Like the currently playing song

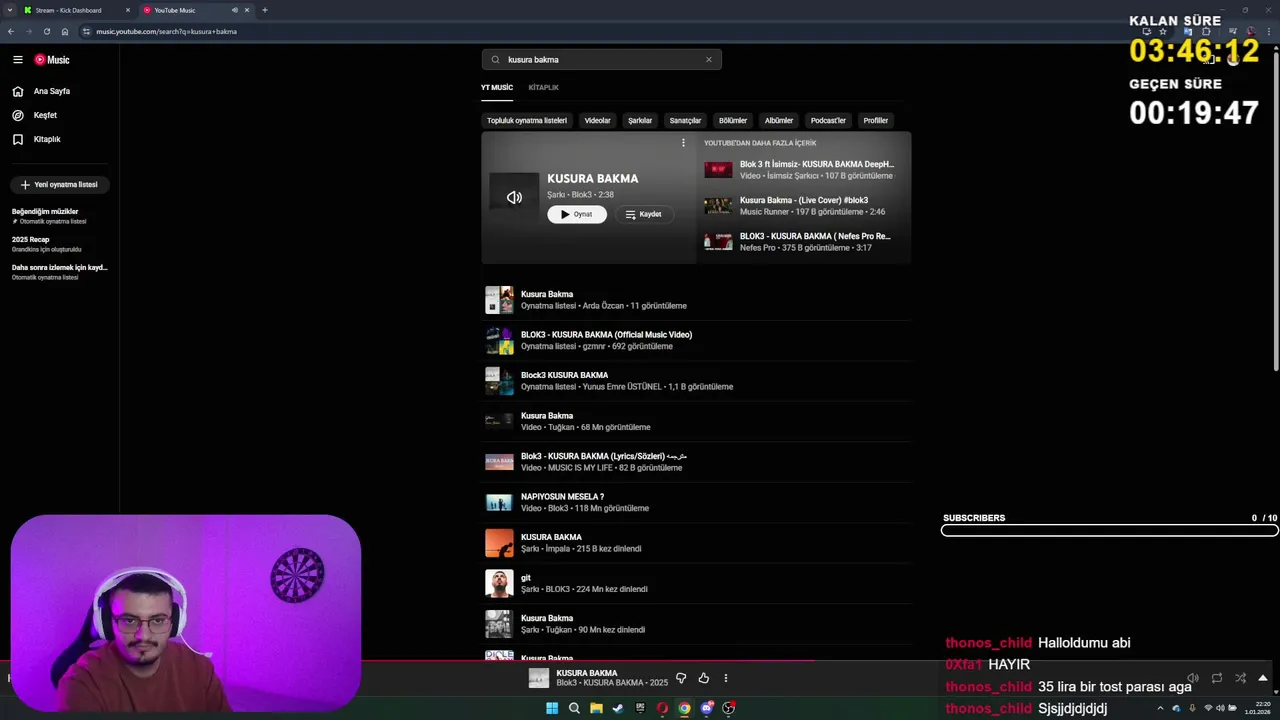[x=704, y=678]
